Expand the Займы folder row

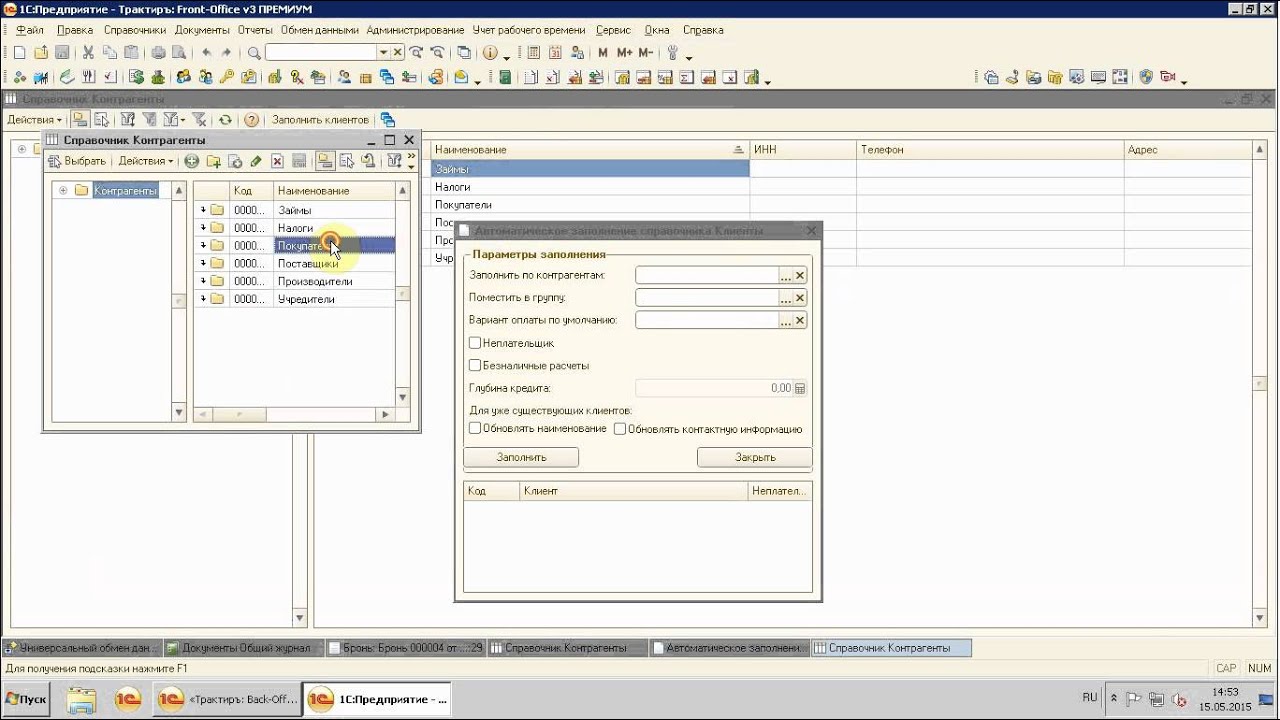203,210
